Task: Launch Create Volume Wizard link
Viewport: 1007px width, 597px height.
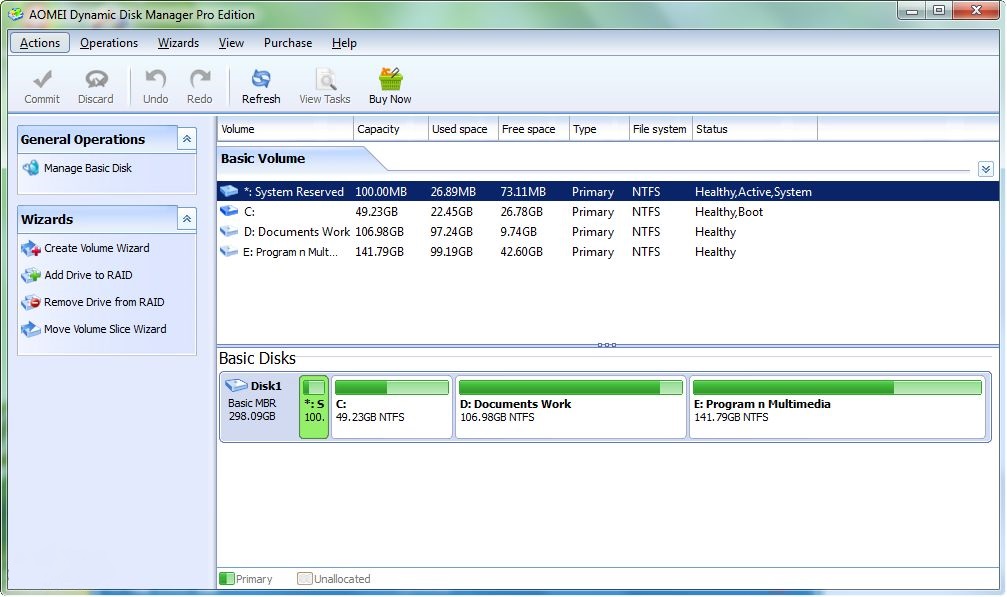Action: 97,248
